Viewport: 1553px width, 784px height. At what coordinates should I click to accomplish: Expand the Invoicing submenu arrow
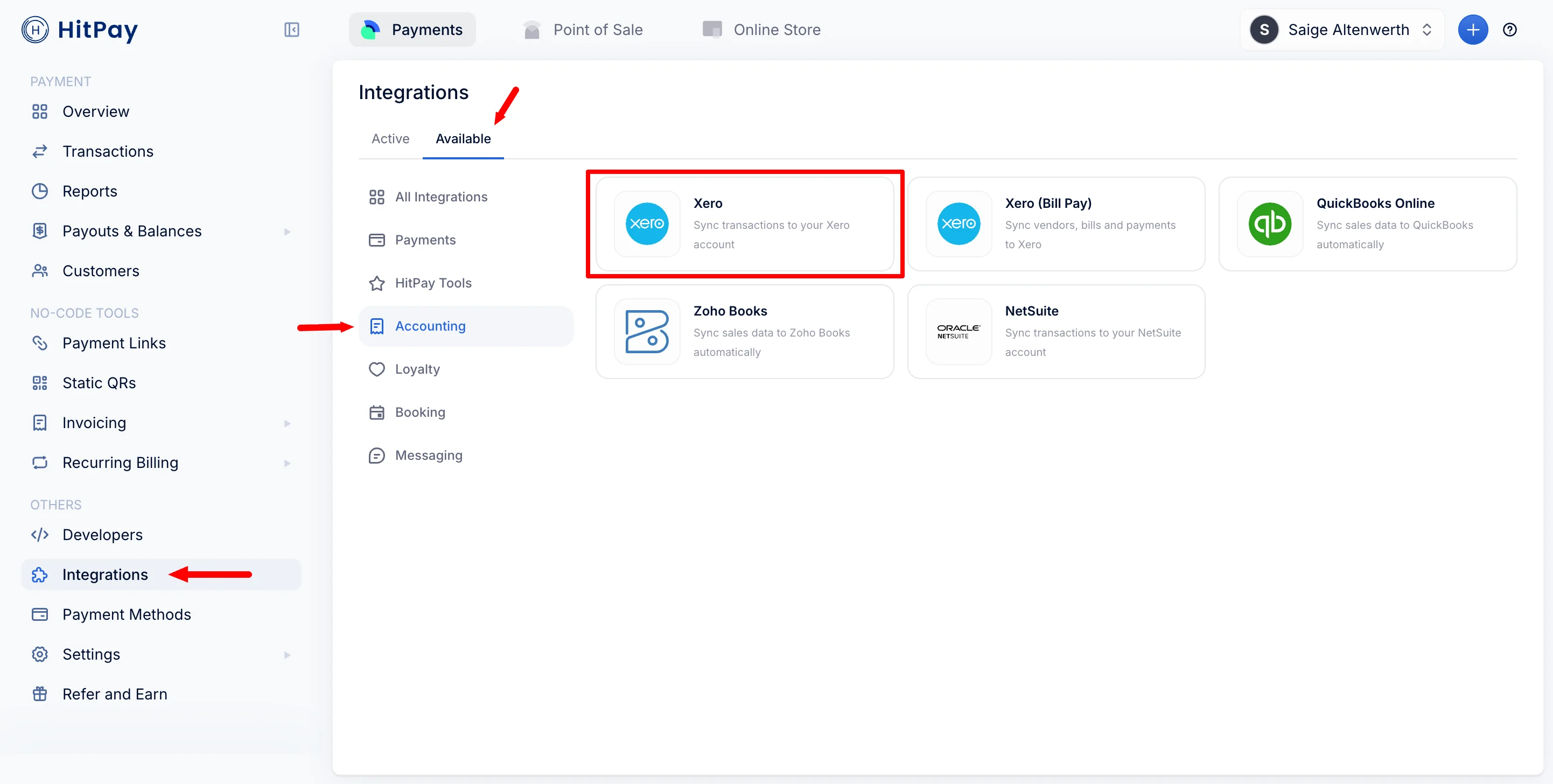pos(287,423)
